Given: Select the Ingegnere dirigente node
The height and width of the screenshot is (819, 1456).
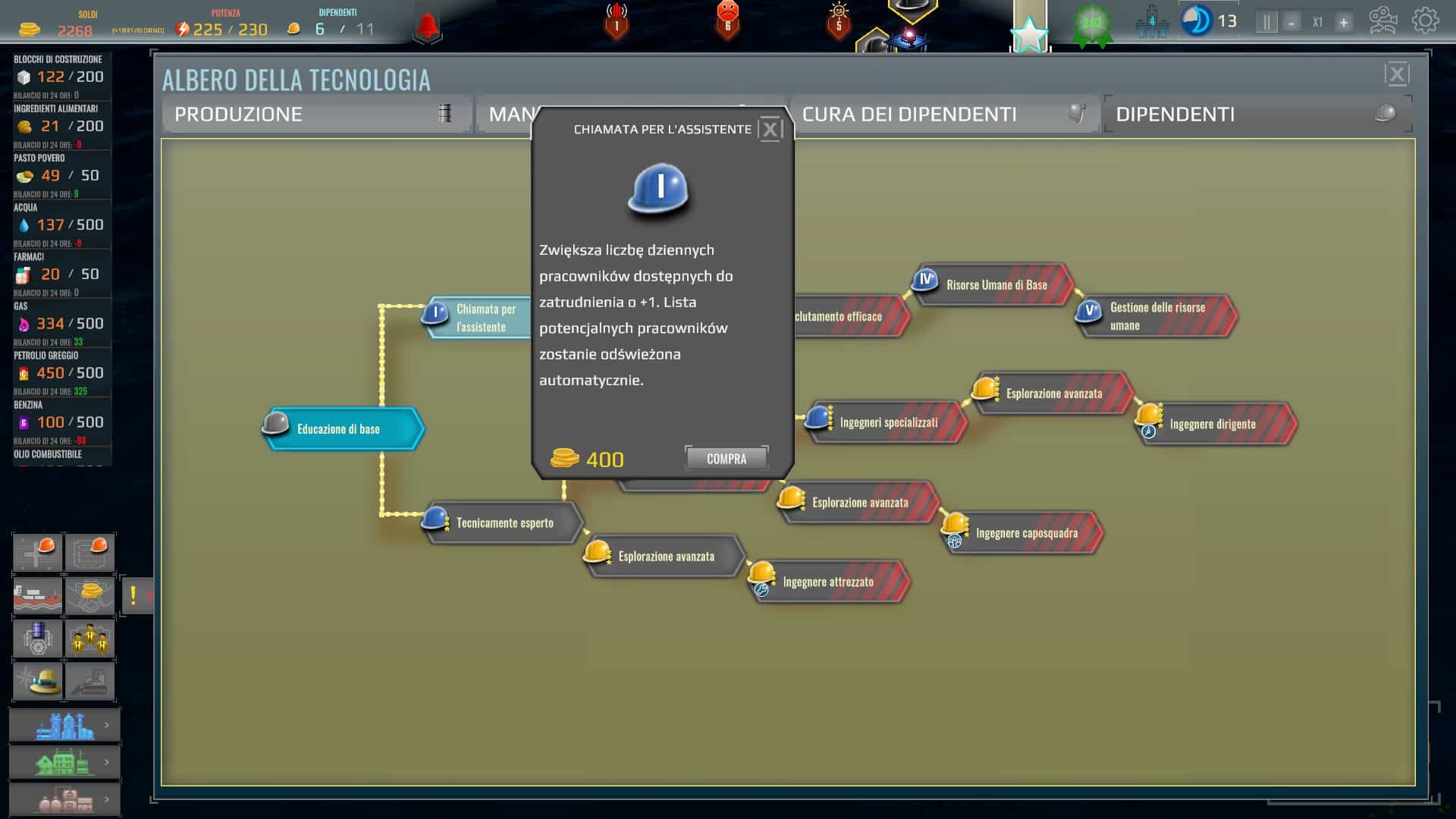Looking at the screenshot, I should 1216,424.
